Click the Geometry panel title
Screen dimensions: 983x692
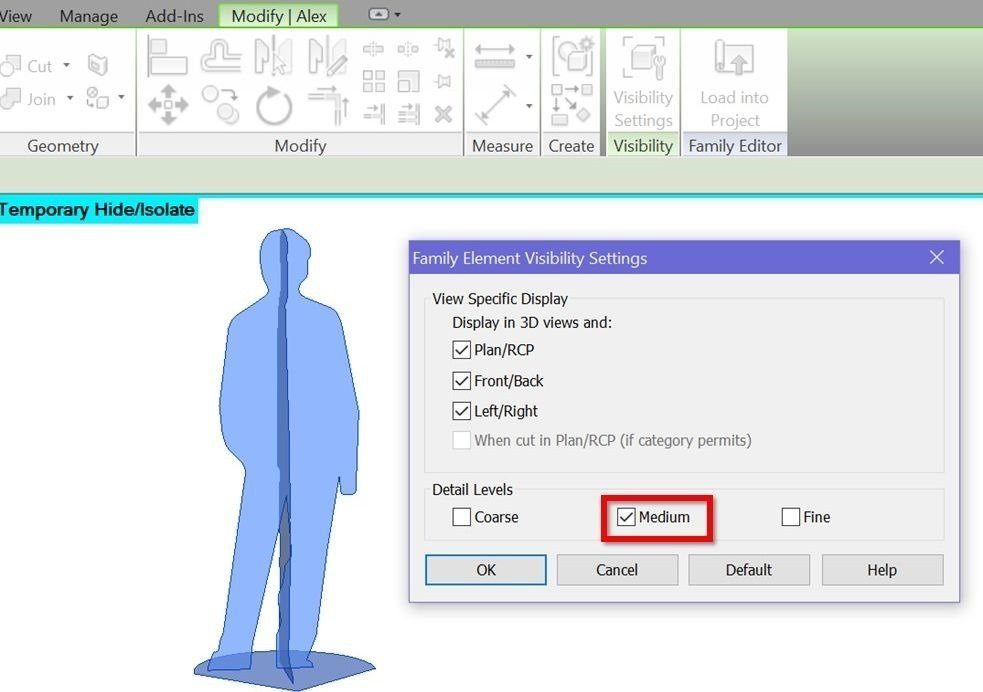[x=63, y=145]
